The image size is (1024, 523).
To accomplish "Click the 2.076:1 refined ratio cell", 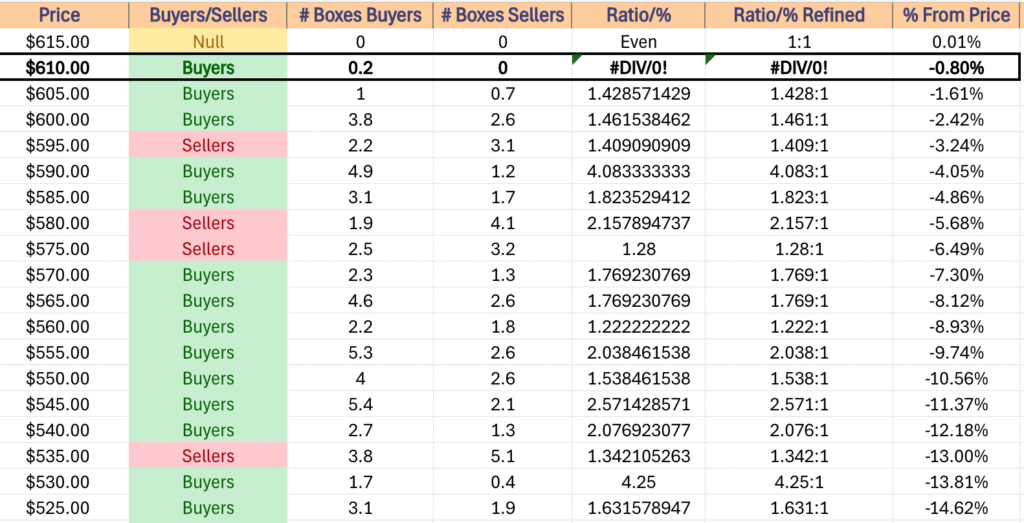I will [799, 430].
